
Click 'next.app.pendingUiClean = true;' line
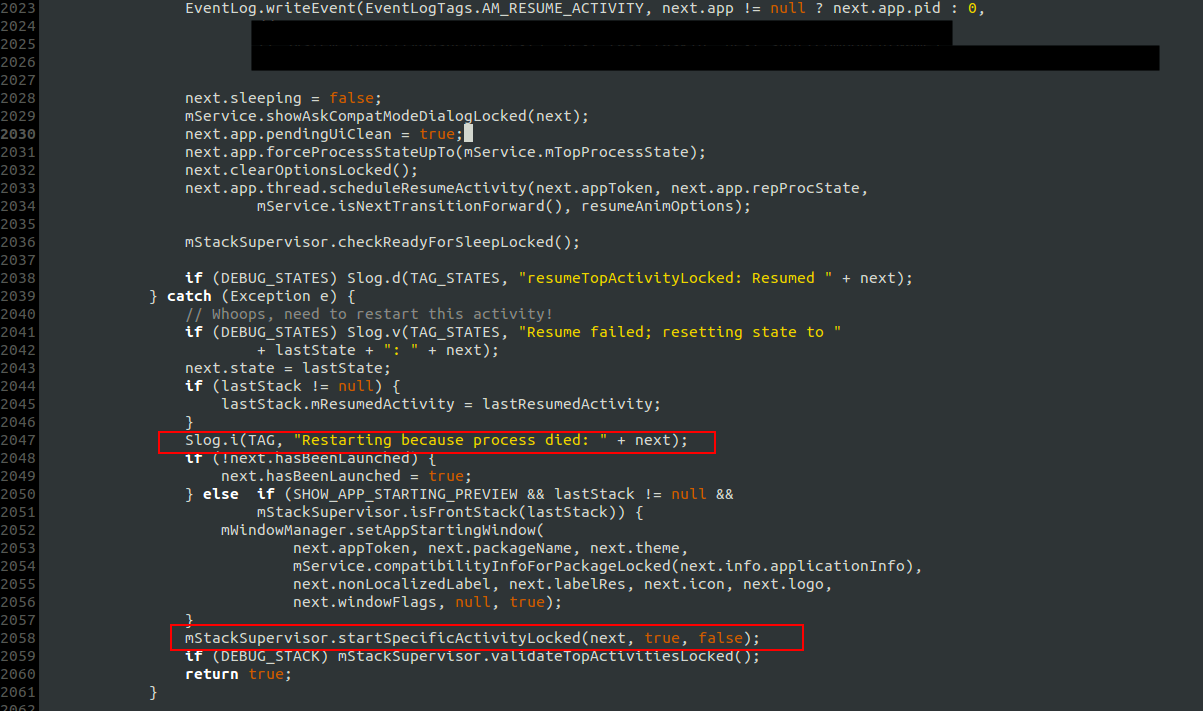pyautogui.click(x=324, y=134)
